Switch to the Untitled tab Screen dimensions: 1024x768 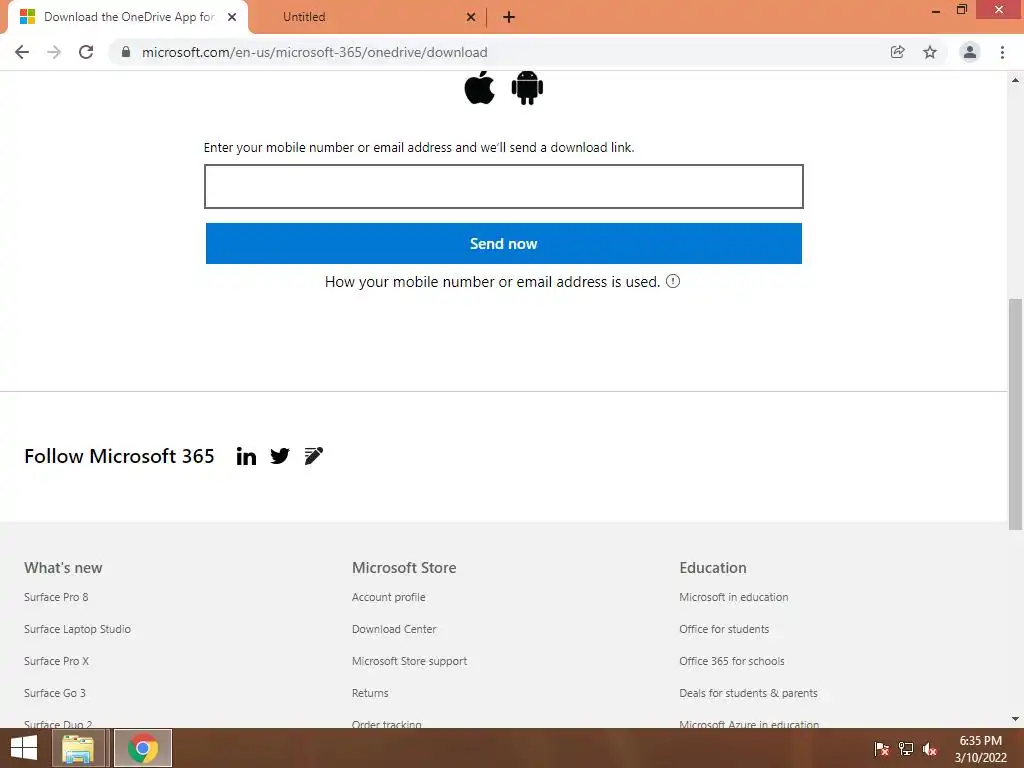pyautogui.click(x=370, y=17)
